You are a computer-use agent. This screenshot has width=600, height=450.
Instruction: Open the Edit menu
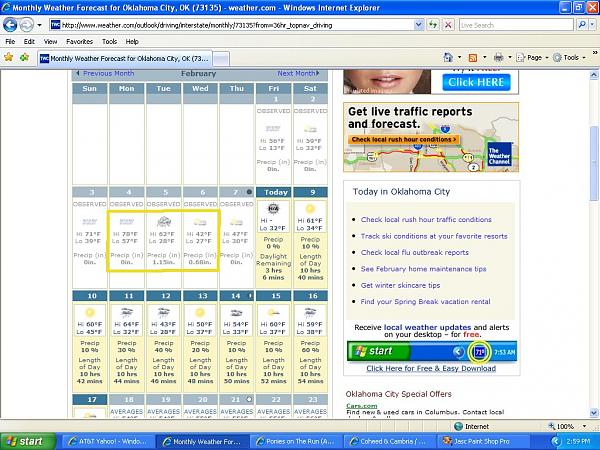click(29, 41)
